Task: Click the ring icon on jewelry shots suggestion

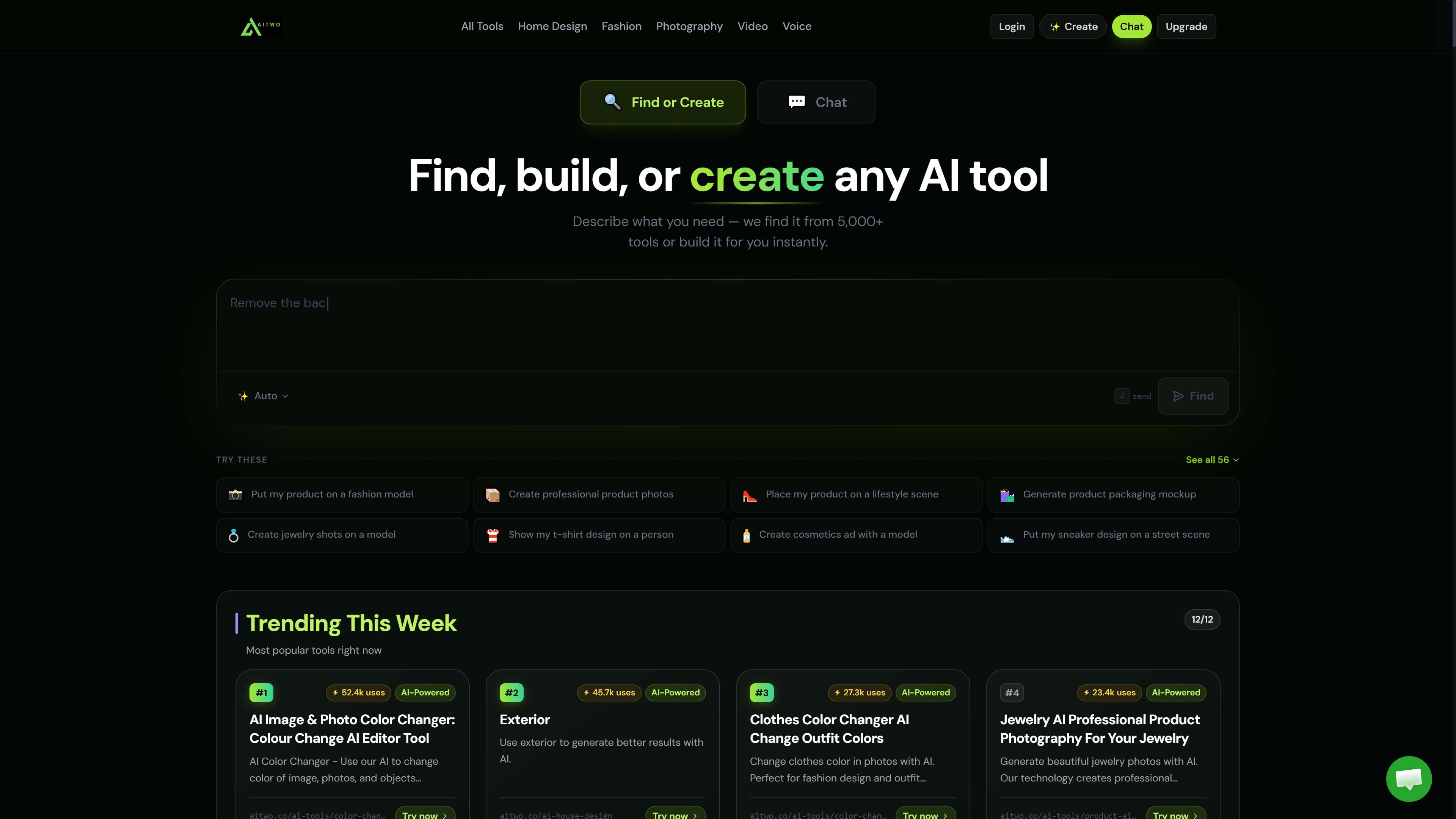Action: (234, 535)
